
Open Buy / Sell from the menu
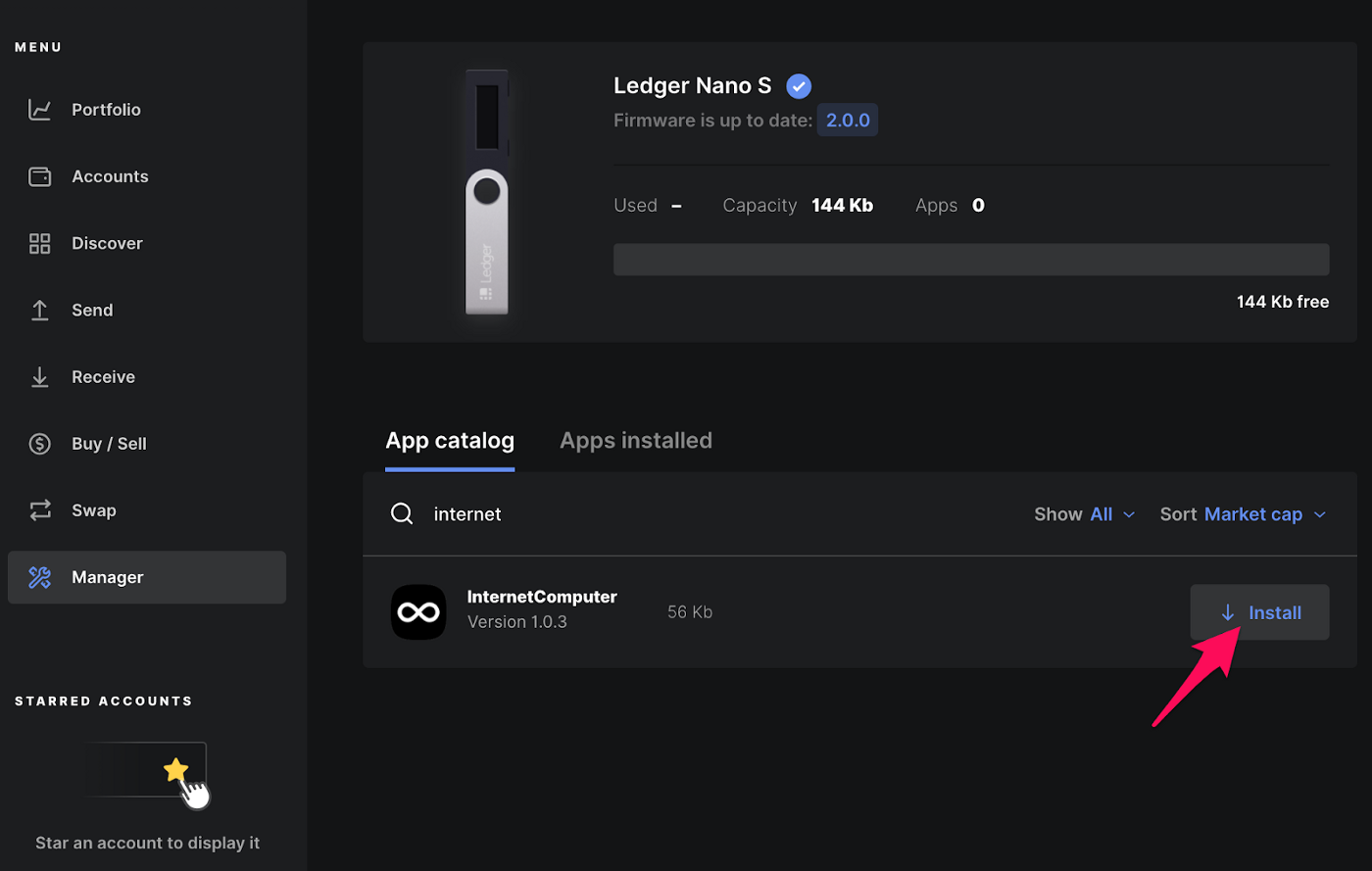tap(147, 444)
